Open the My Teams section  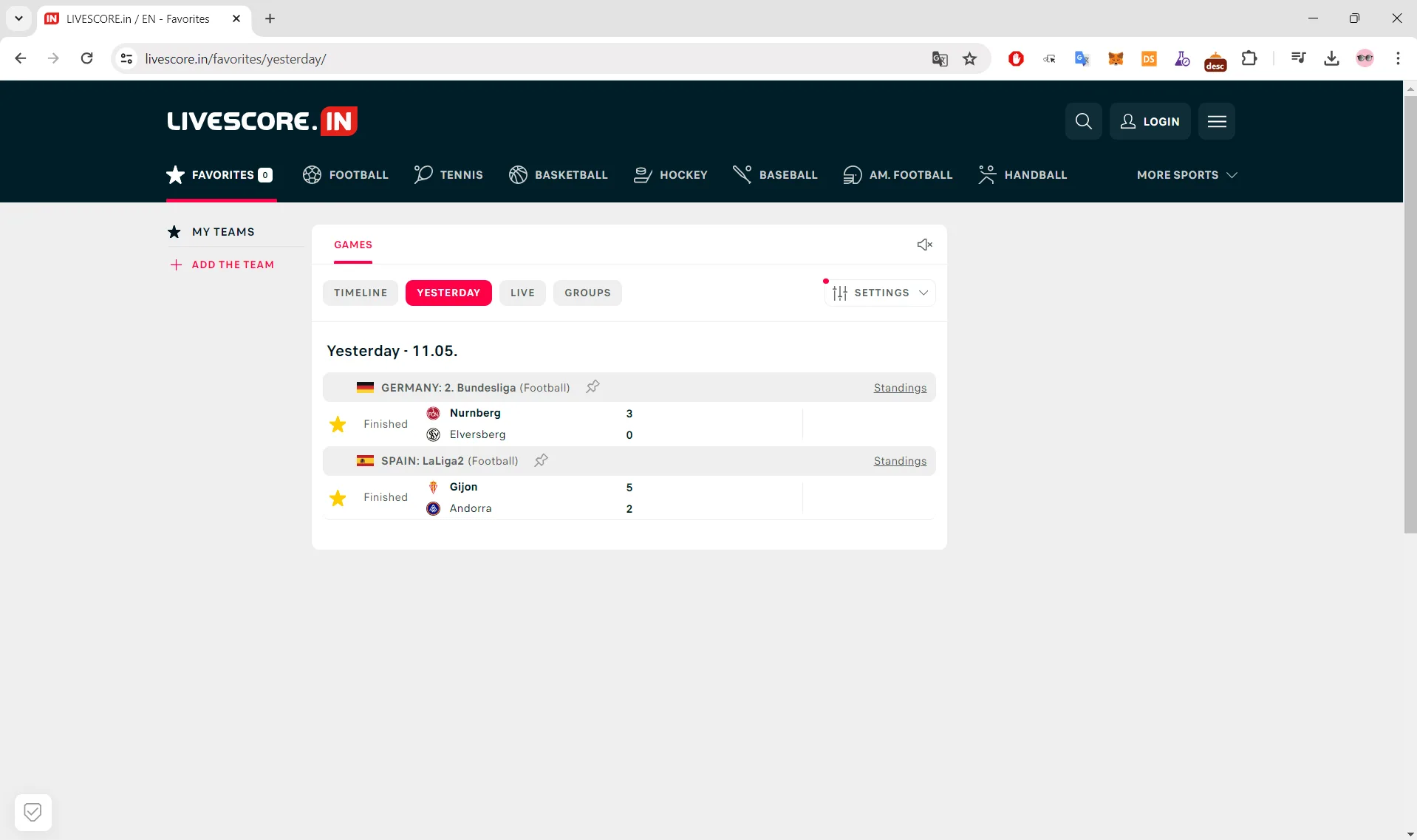tap(211, 232)
